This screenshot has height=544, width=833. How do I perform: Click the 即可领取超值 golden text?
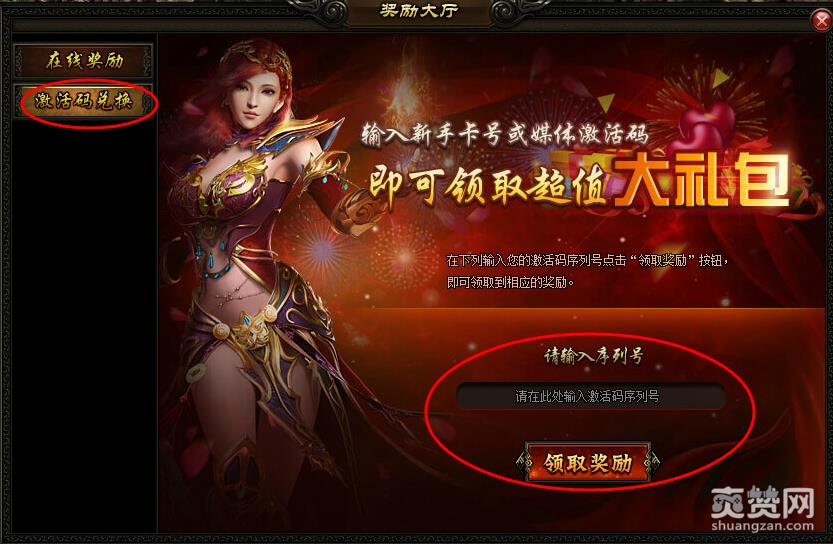pos(489,185)
